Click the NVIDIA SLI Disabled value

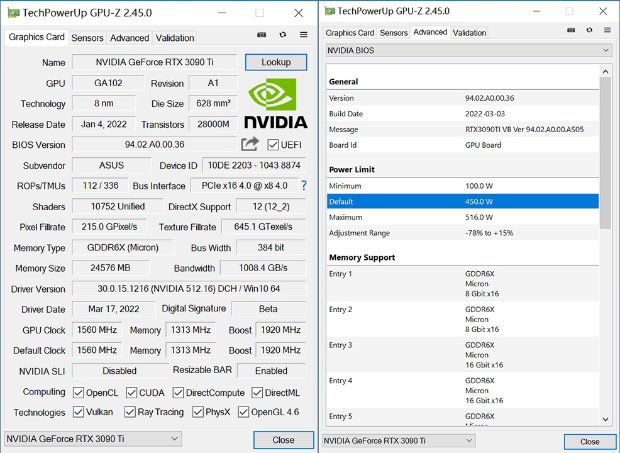point(120,370)
